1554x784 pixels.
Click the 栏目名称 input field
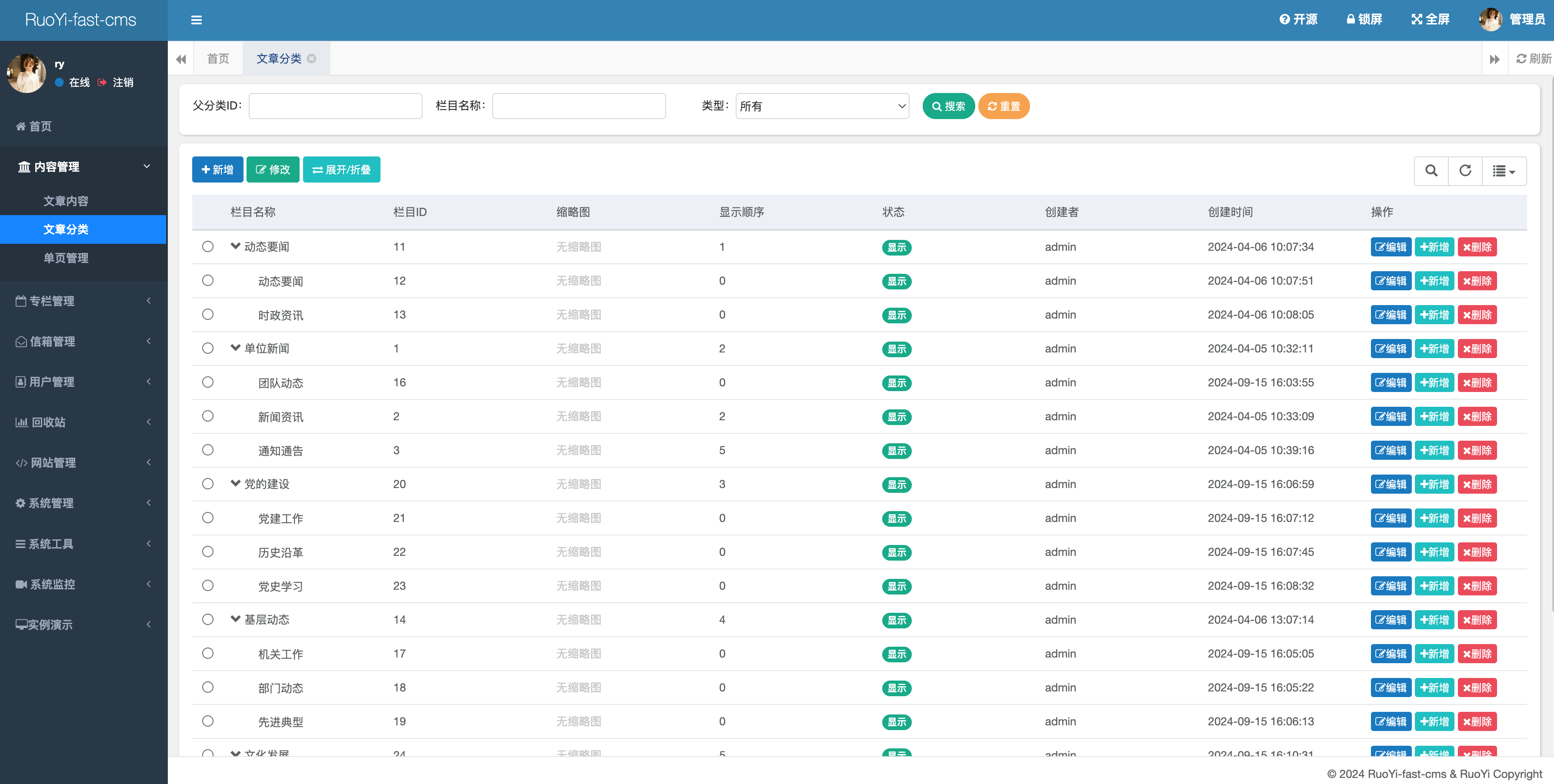tap(579, 106)
